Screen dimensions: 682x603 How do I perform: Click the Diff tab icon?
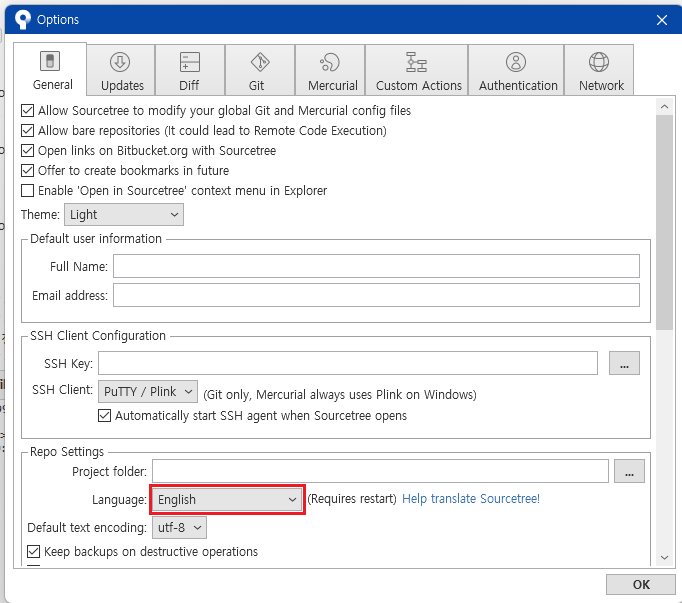click(x=190, y=62)
